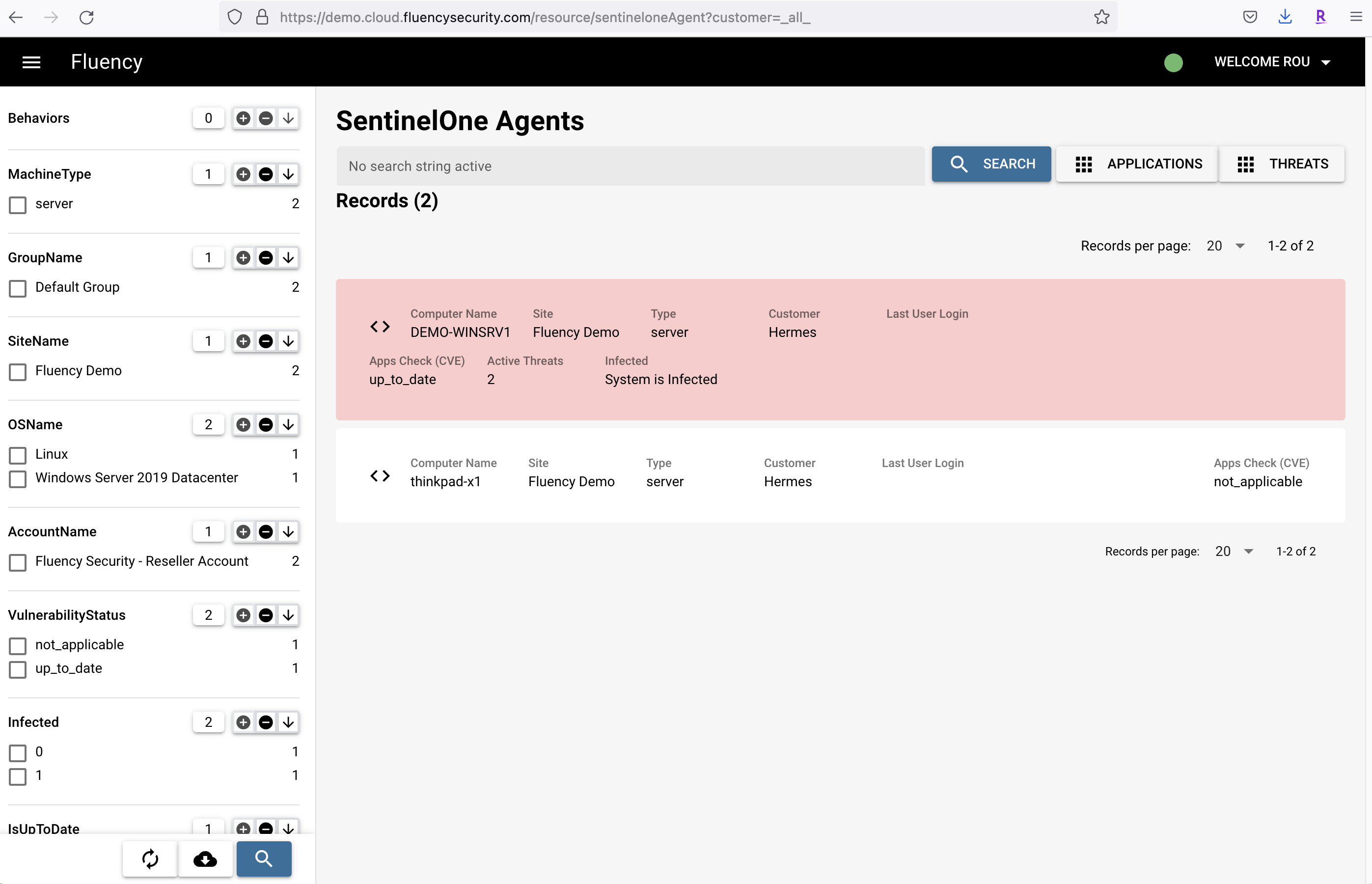Click the plus icon for MachineType facet
Screen dimensions: 1372x884
click(243, 174)
